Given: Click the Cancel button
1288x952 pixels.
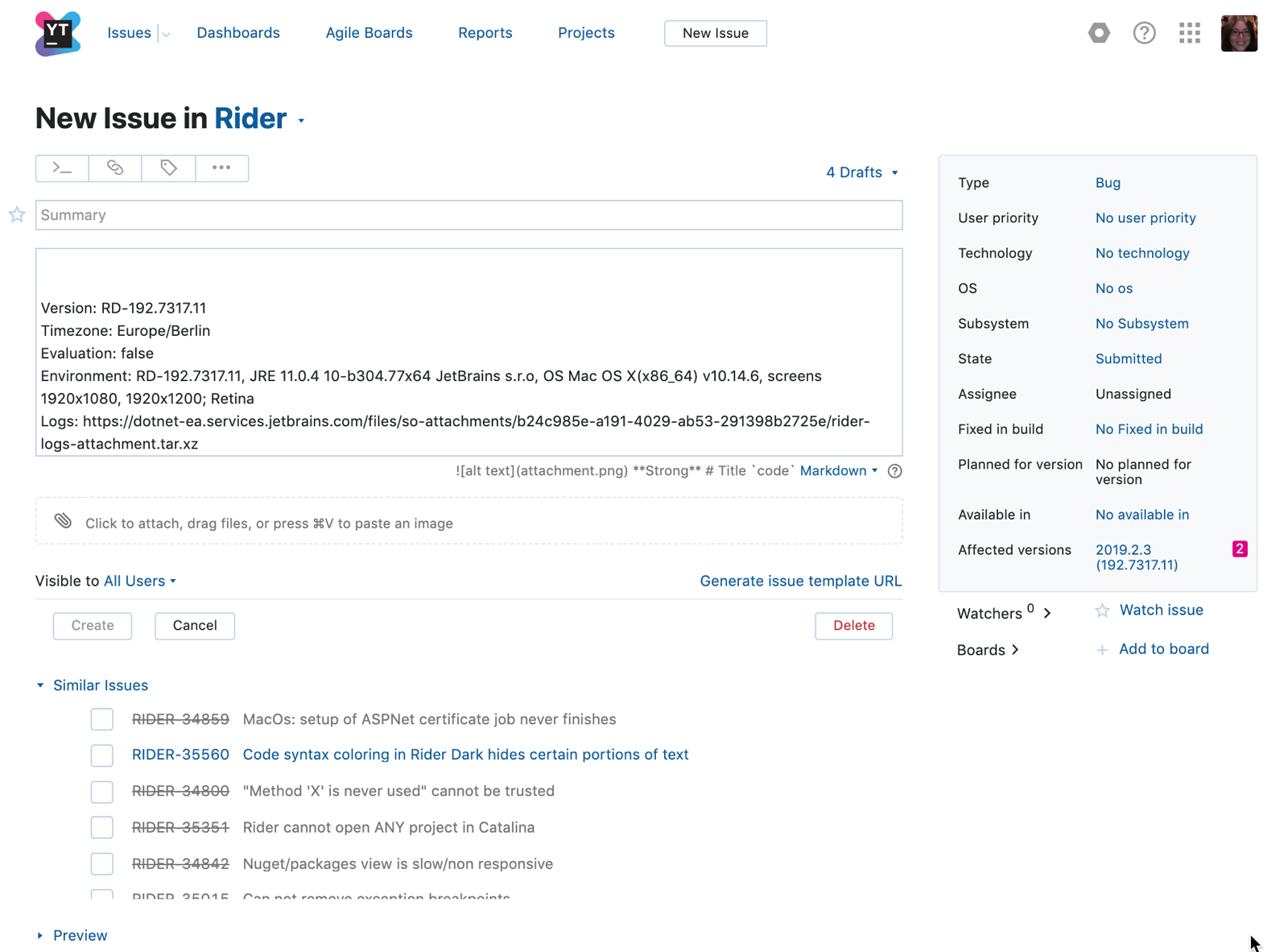Looking at the screenshot, I should coord(195,626).
